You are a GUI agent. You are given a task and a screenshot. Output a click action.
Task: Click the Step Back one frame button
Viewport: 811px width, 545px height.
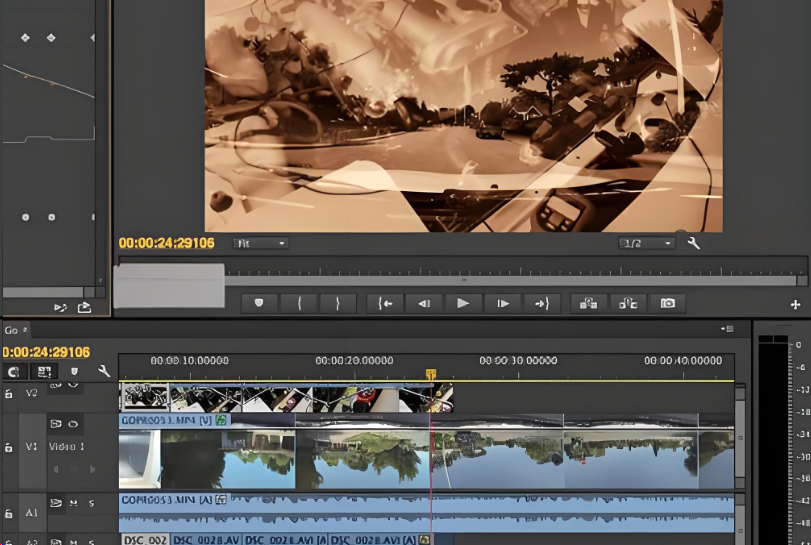click(x=424, y=303)
